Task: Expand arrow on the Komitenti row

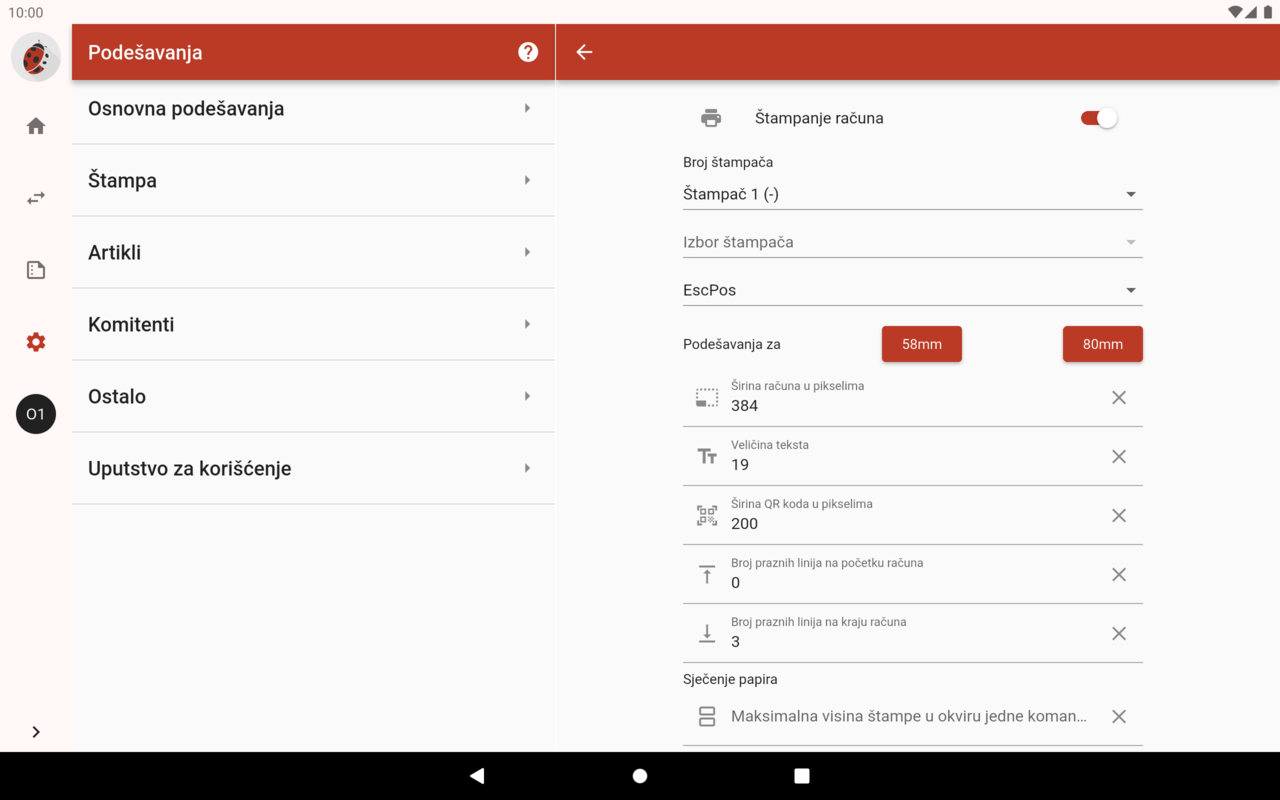Action: [x=527, y=324]
